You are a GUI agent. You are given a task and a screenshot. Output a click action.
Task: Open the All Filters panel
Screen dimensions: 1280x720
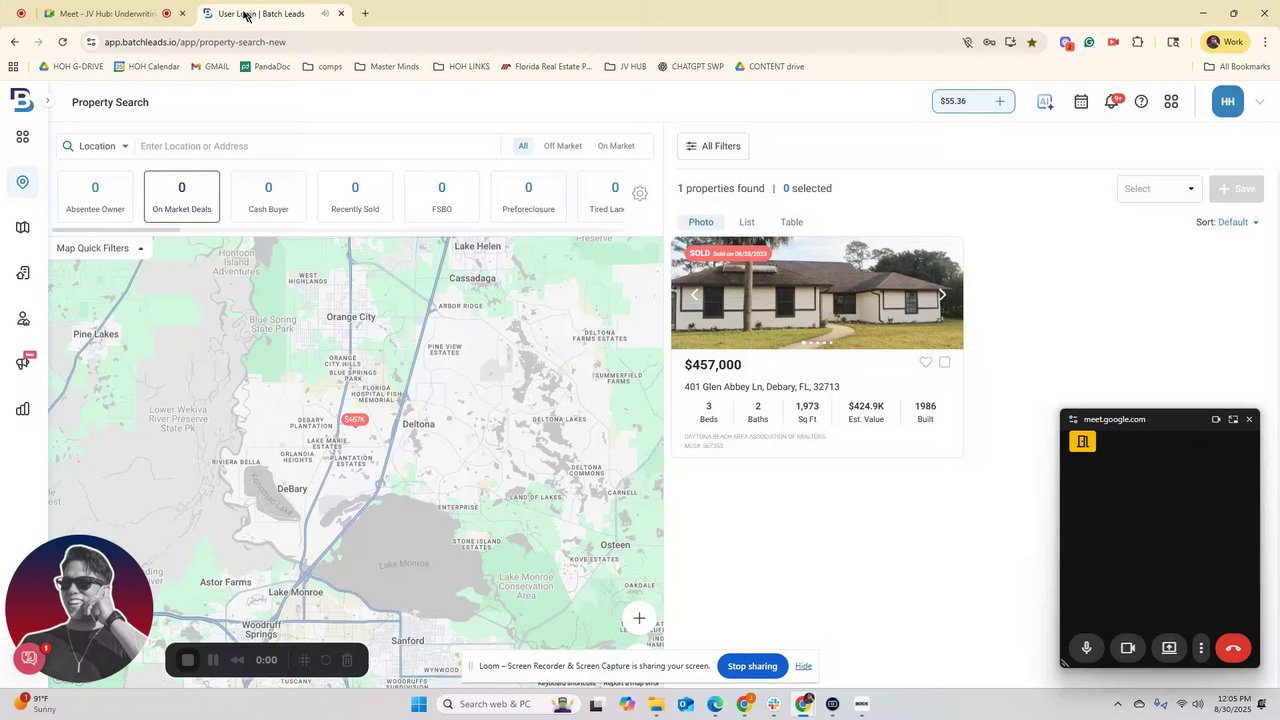(713, 146)
